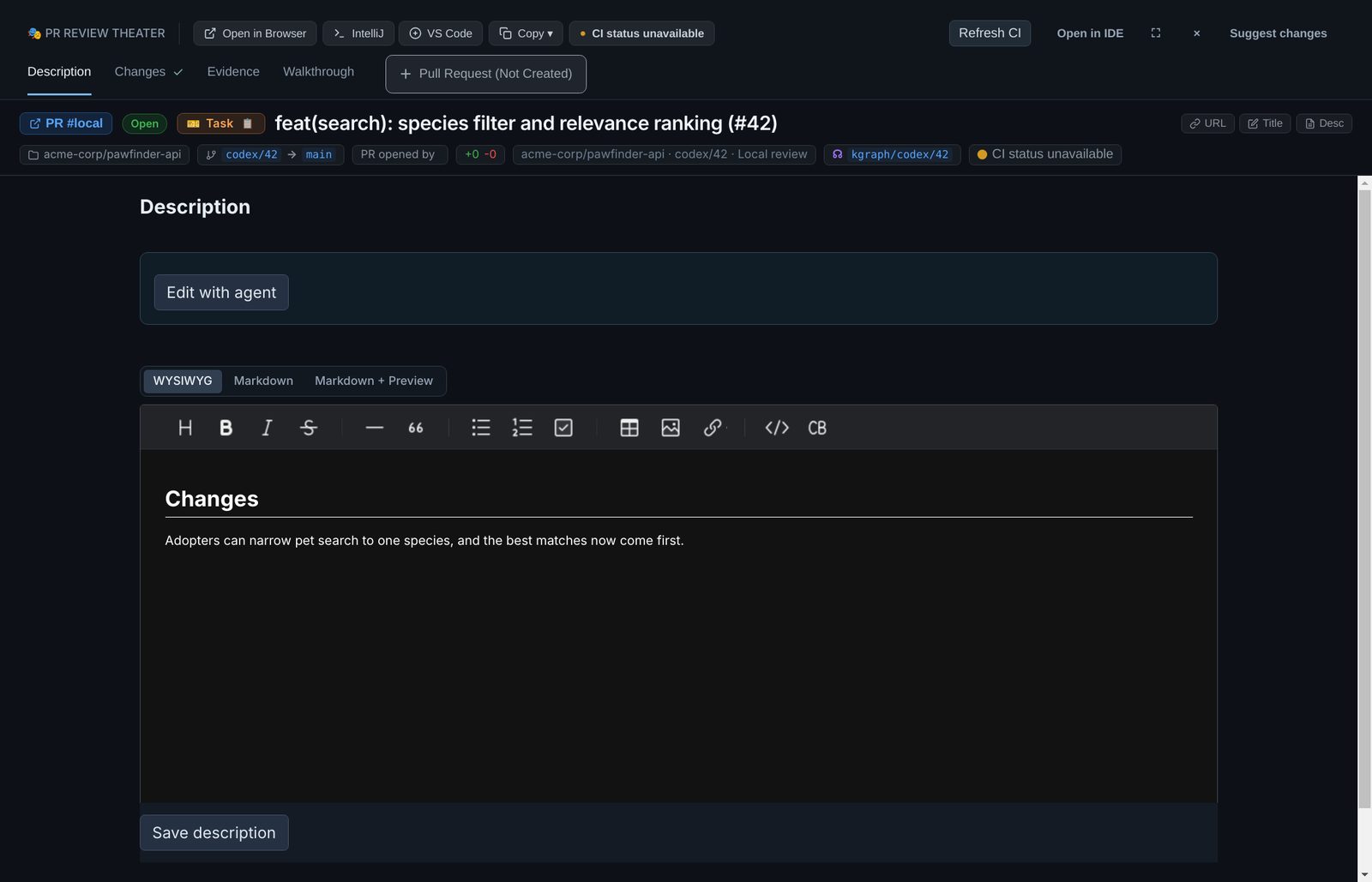This screenshot has width=1372, height=882.
Task: Open the Walkthrough tab
Action: click(x=319, y=72)
